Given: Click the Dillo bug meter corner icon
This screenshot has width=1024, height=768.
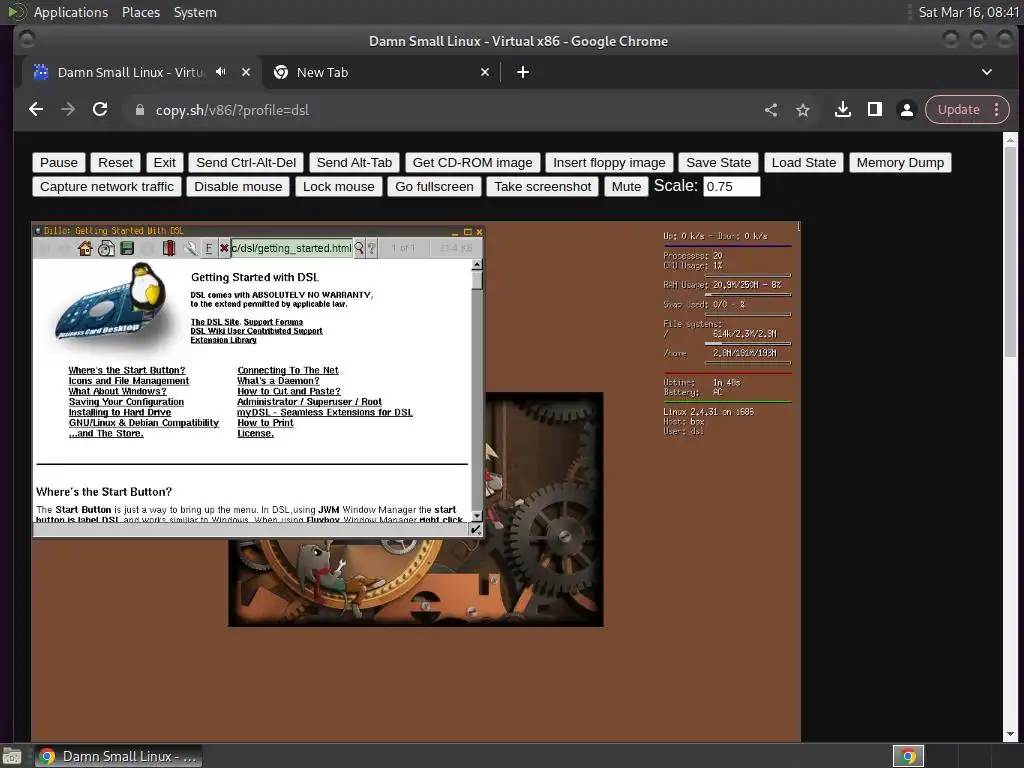Looking at the screenshot, I should 476,530.
